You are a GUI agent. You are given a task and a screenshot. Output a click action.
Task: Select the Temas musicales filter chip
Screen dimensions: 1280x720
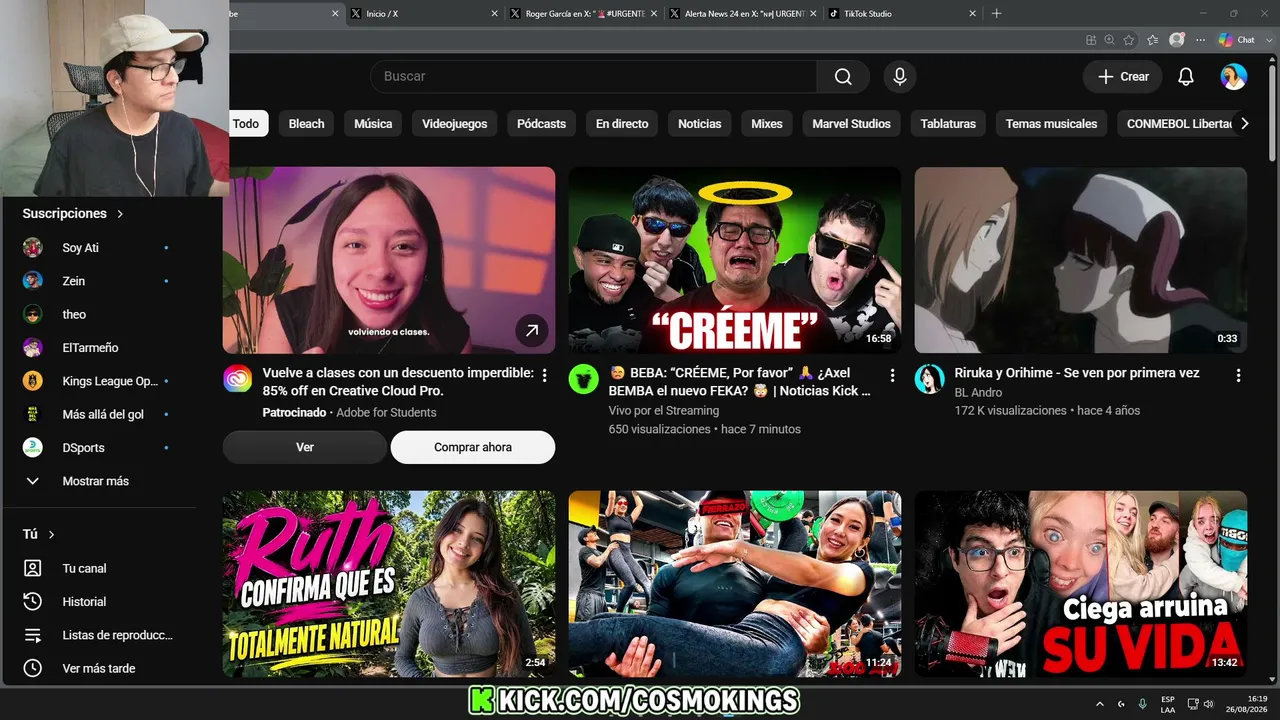pyautogui.click(x=1051, y=124)
